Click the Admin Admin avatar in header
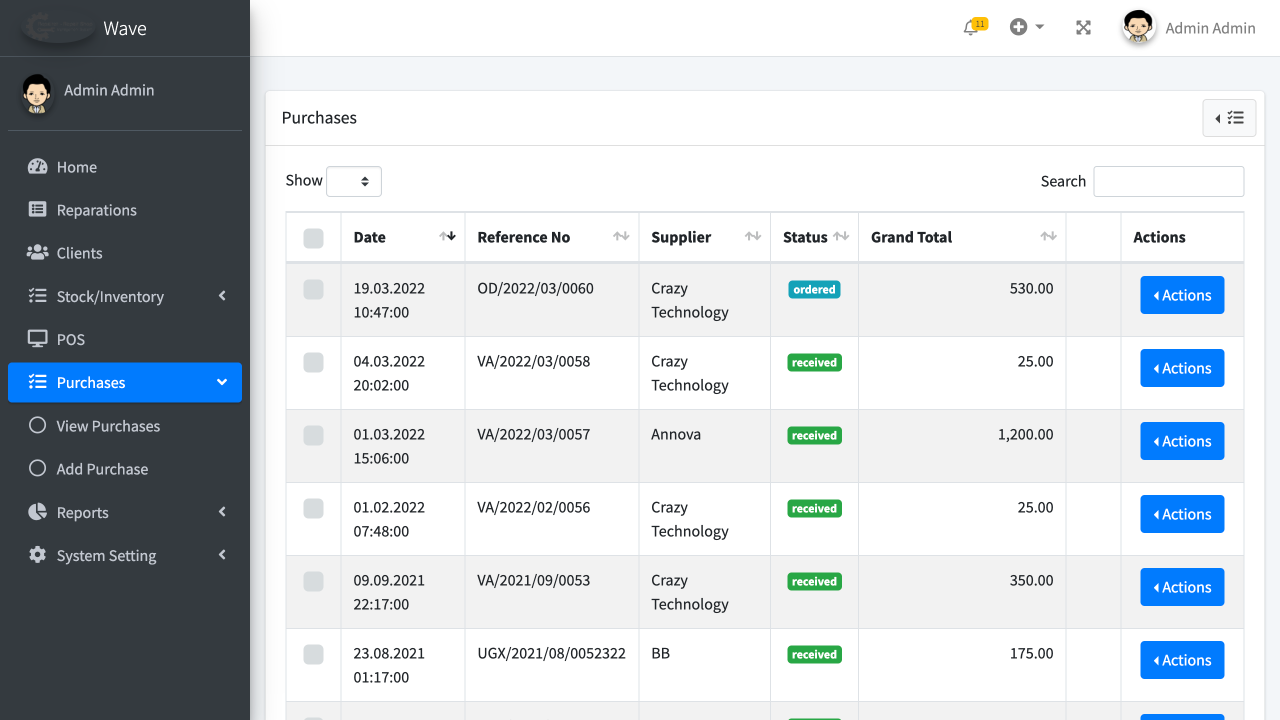The height and width of the screenshot is (720, 1280). [x=1139, y=28]
